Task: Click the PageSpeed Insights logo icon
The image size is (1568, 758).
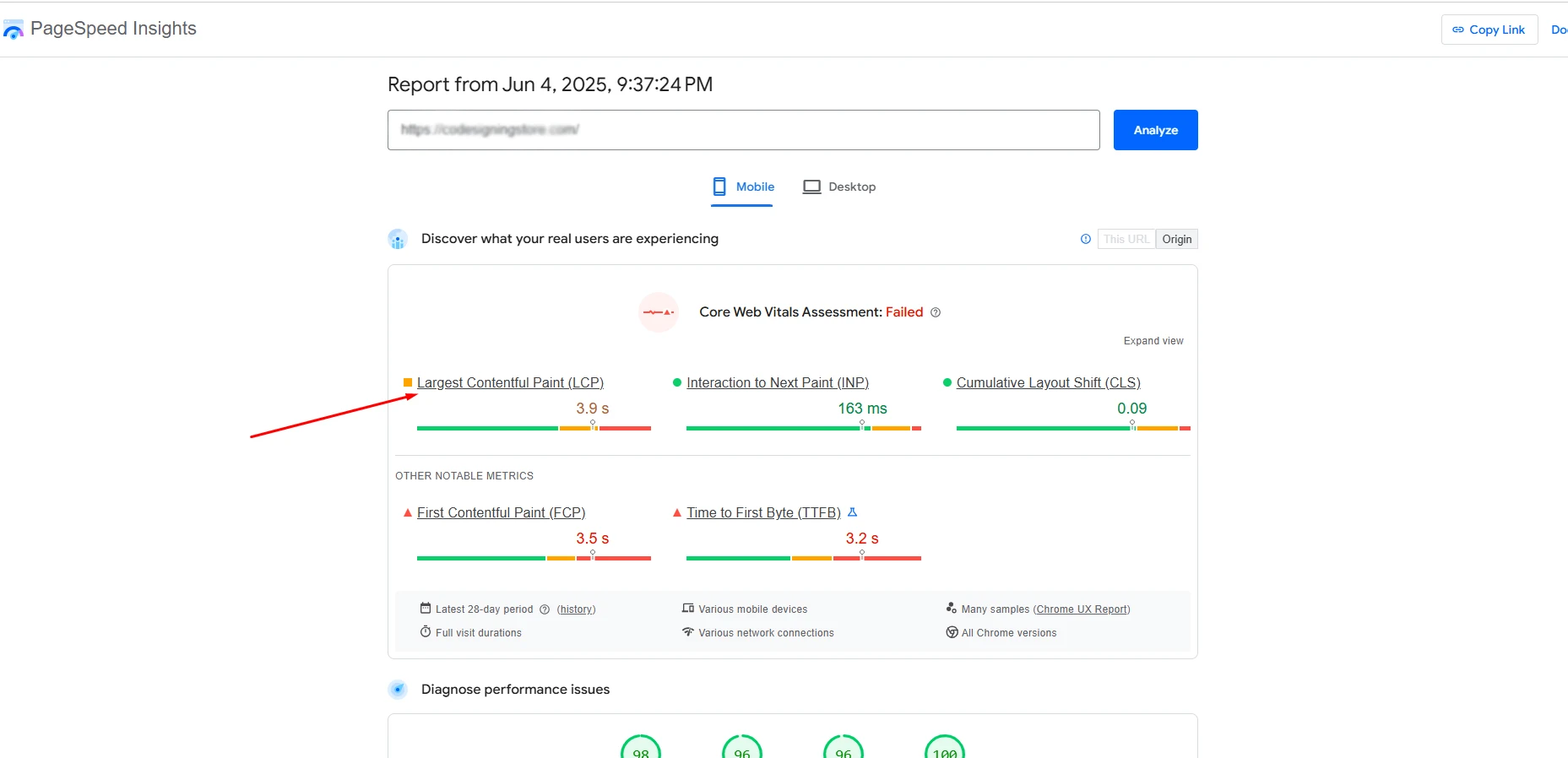Action: (x=14, y=30)
